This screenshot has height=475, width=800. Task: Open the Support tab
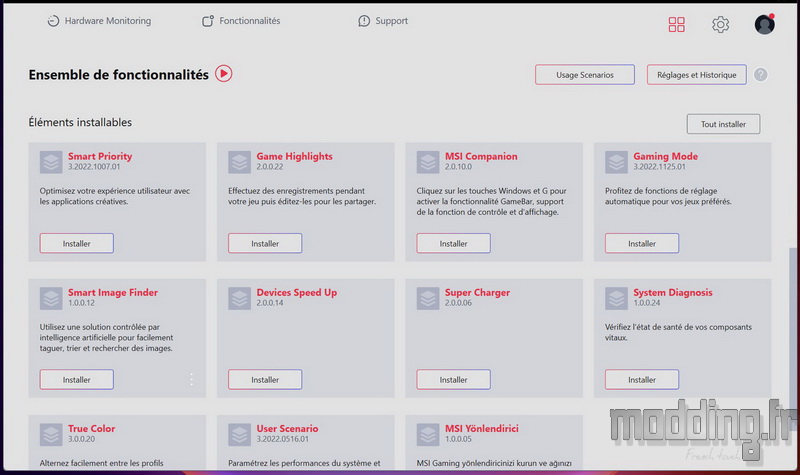[383, 21]
